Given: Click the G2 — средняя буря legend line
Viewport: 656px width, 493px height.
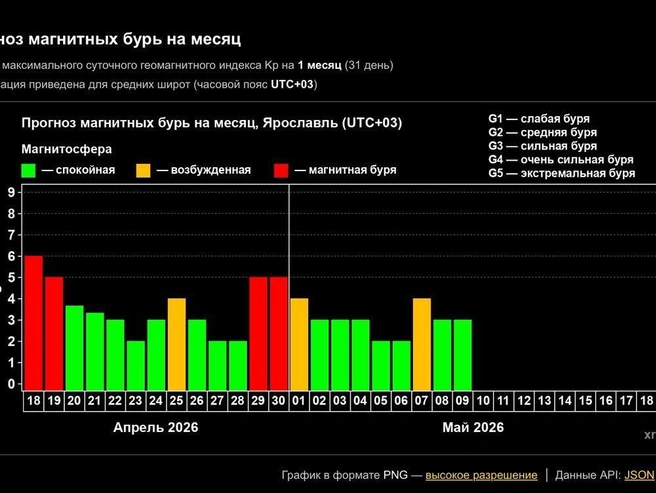Looking at the screenshot, I should click(543, 132).
